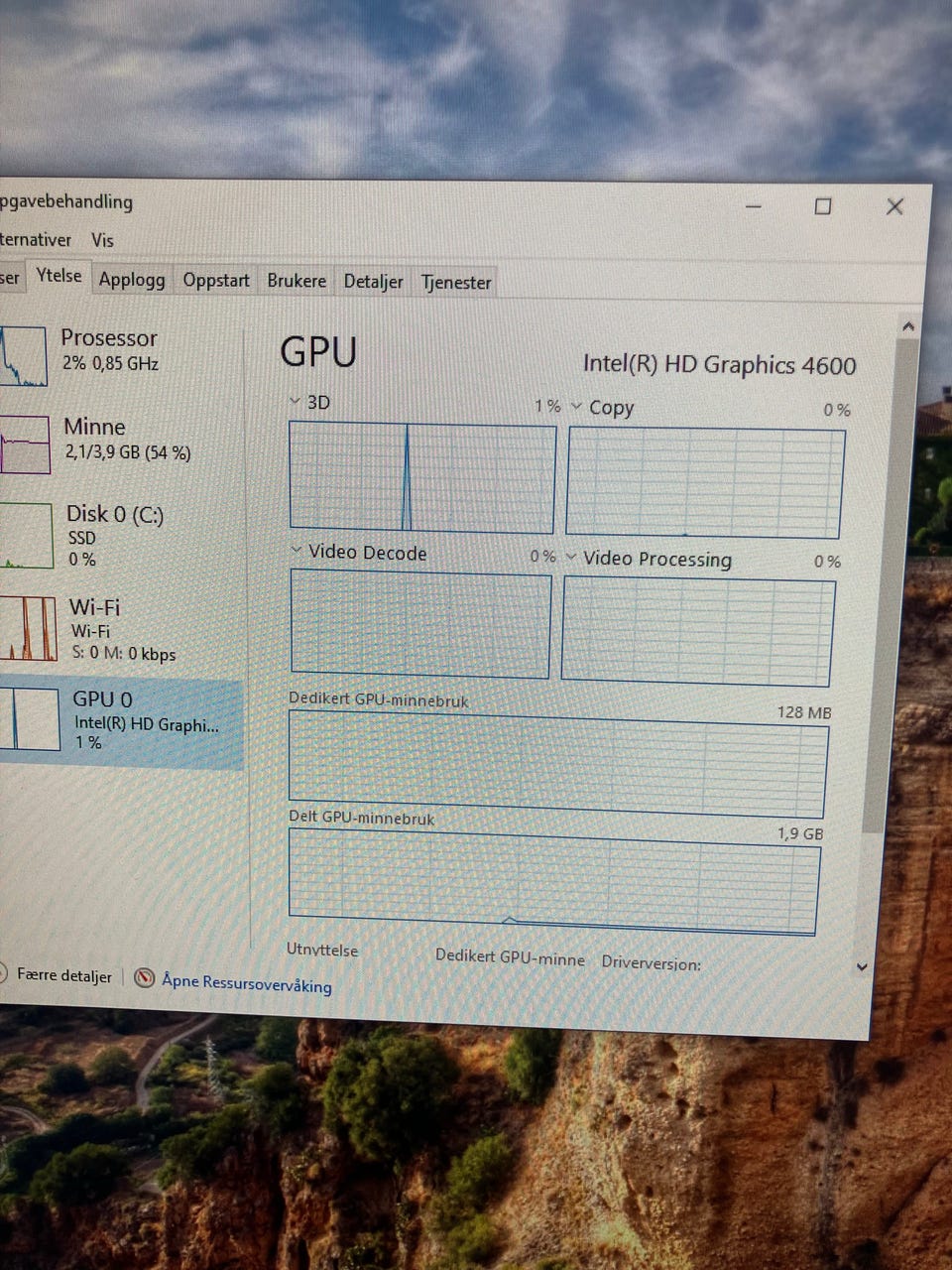
Task: Click the GPU 0 mini usage graph
Action: pos(30,719)
